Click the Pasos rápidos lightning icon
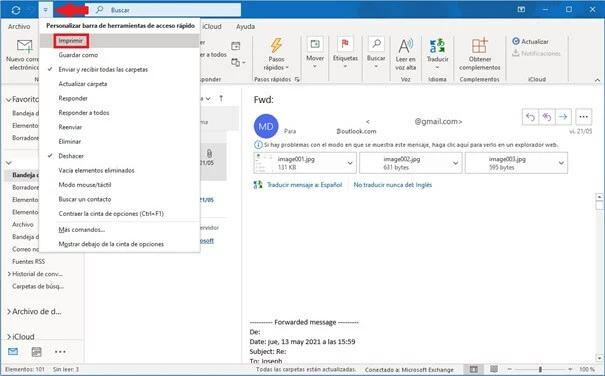Image resolution: width=605 pixels, height=376 pixels. point(276,46)
